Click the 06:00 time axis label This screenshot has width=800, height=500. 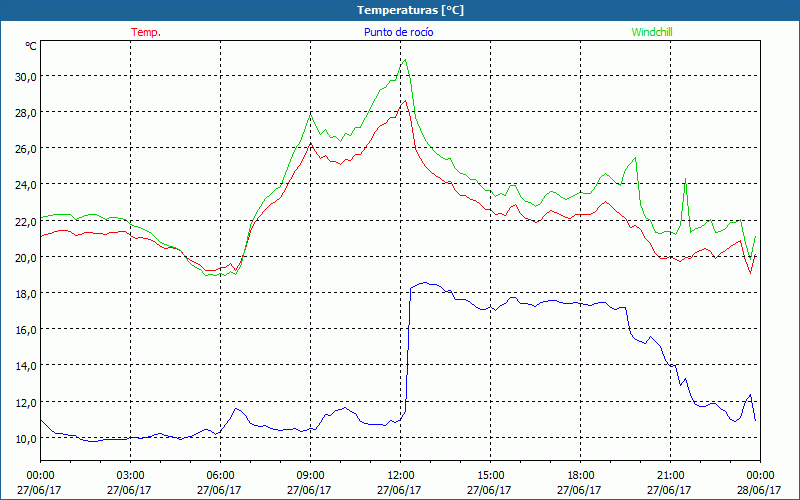point(220,474)
